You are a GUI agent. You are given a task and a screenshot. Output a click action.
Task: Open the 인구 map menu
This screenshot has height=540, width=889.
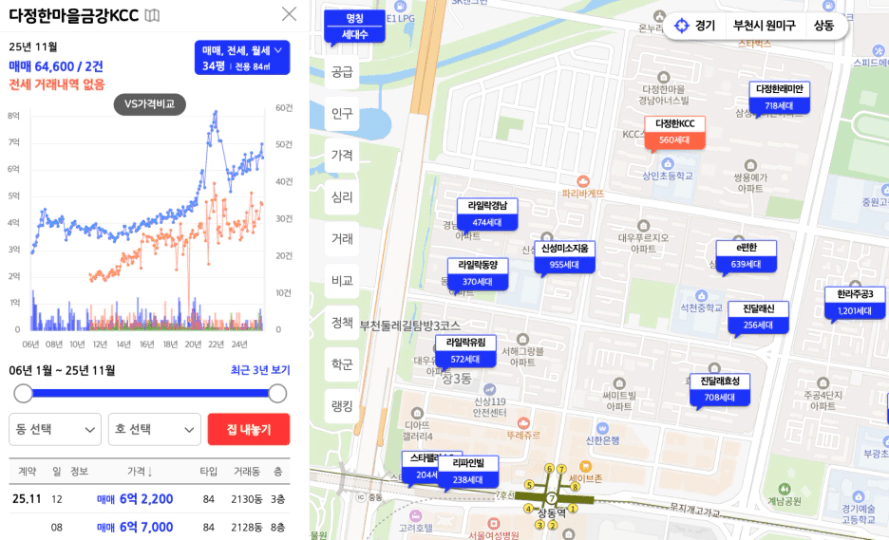(x=342, y=113)
